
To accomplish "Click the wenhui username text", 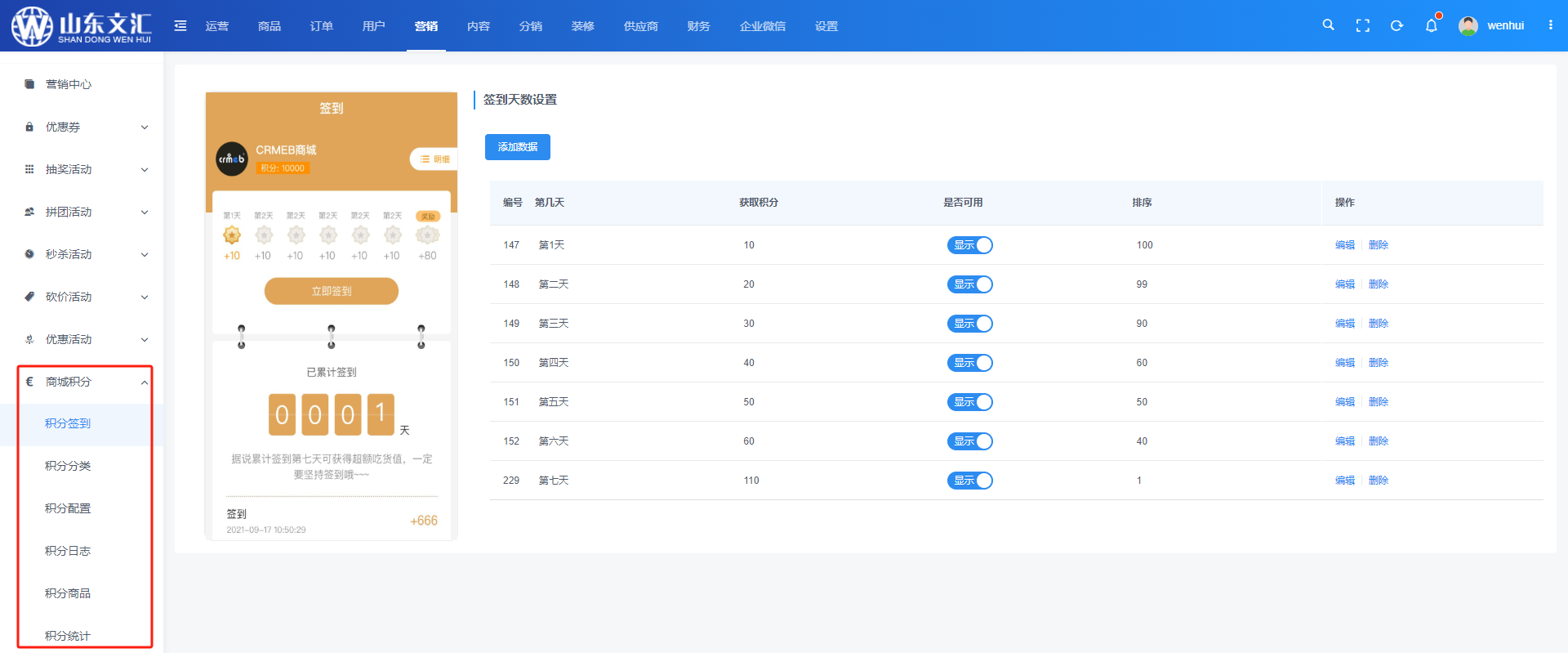I will 1505,26.
